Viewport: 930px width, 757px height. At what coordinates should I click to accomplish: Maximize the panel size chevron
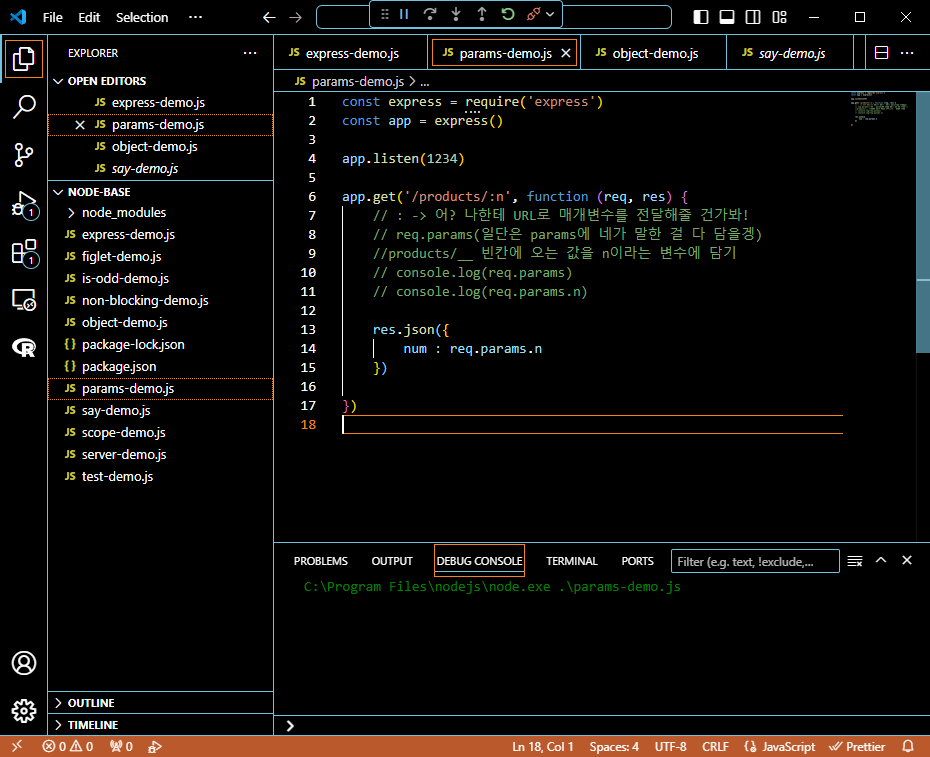pyautogui.click(x=881, y=561)
